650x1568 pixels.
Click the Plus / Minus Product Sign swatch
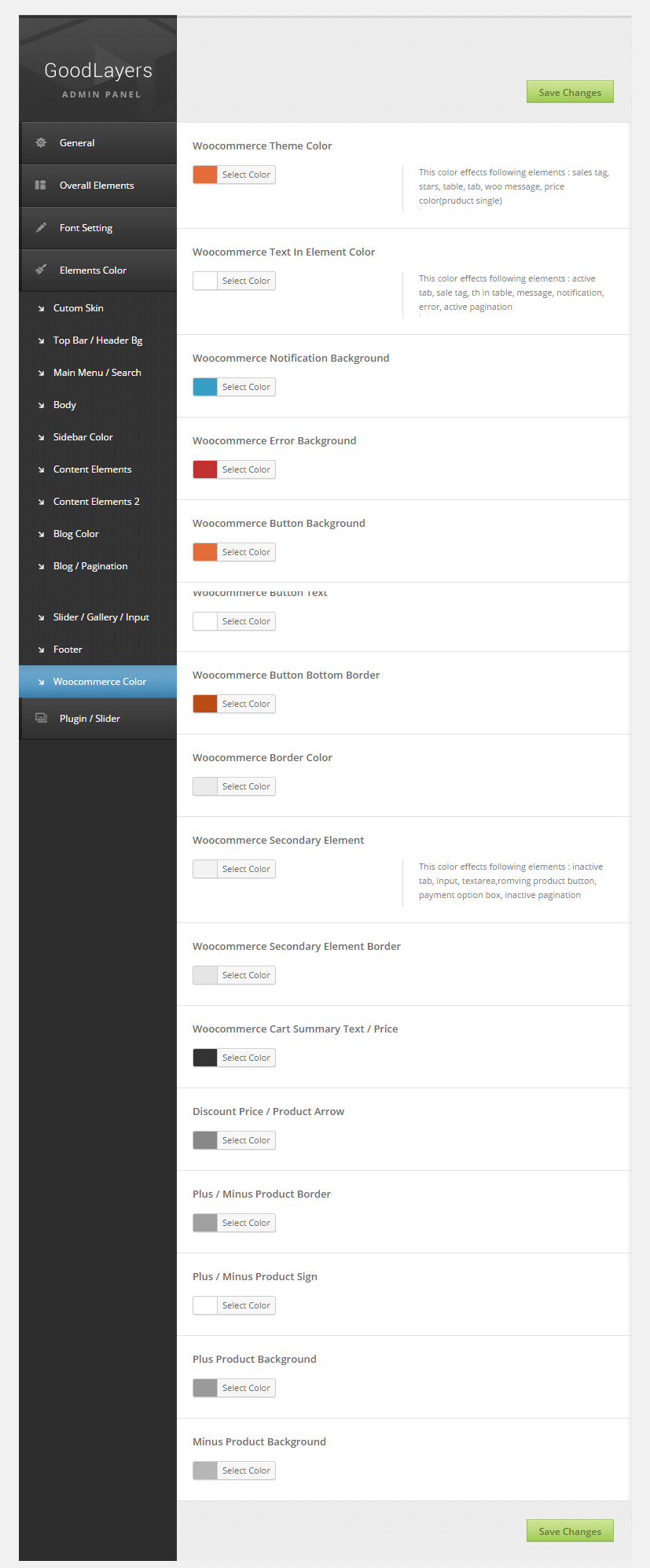tap(205, 1305)
